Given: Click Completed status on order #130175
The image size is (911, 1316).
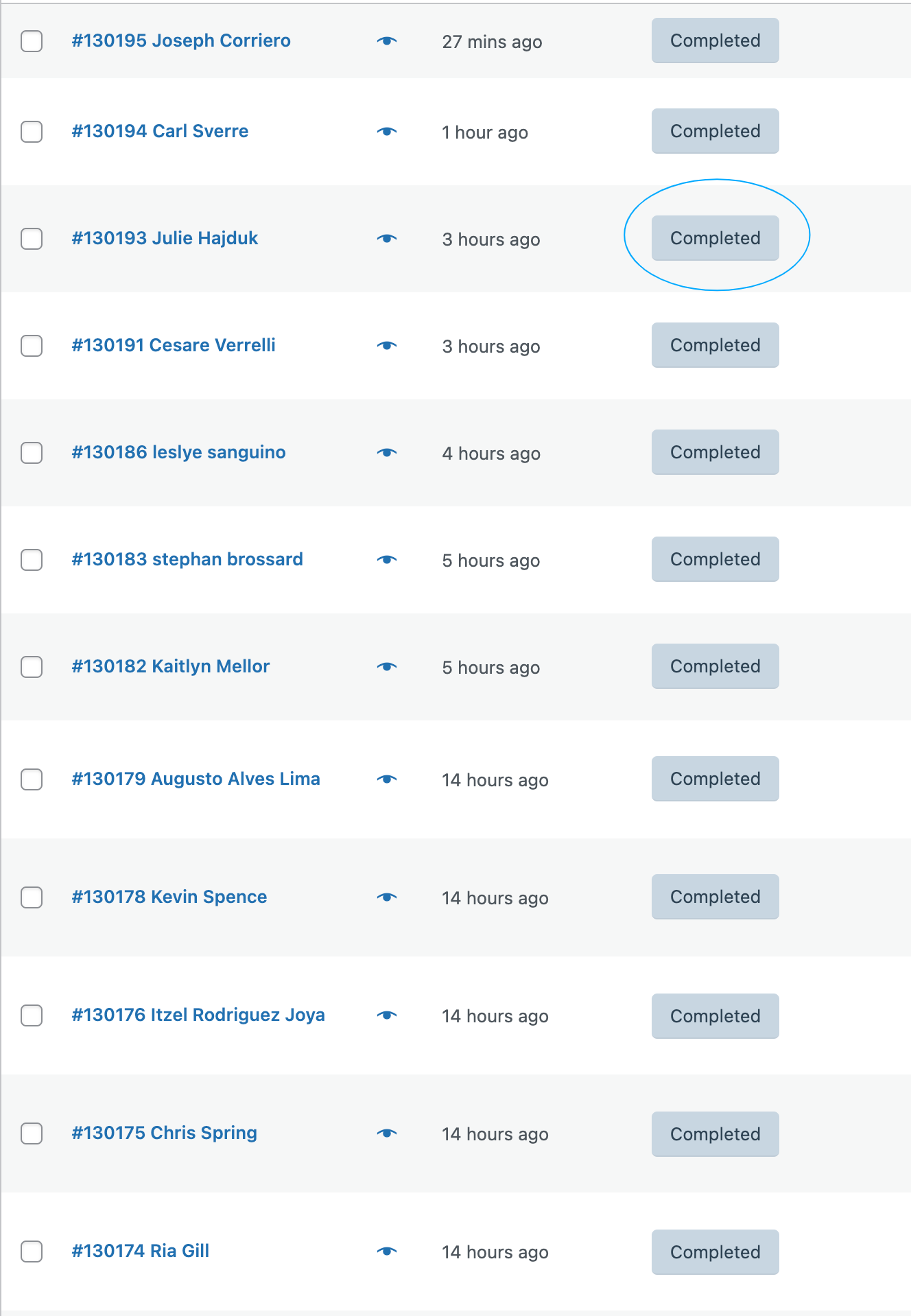Looking at the screenshot, I should pyautogui.click(x=715, y=1134).
